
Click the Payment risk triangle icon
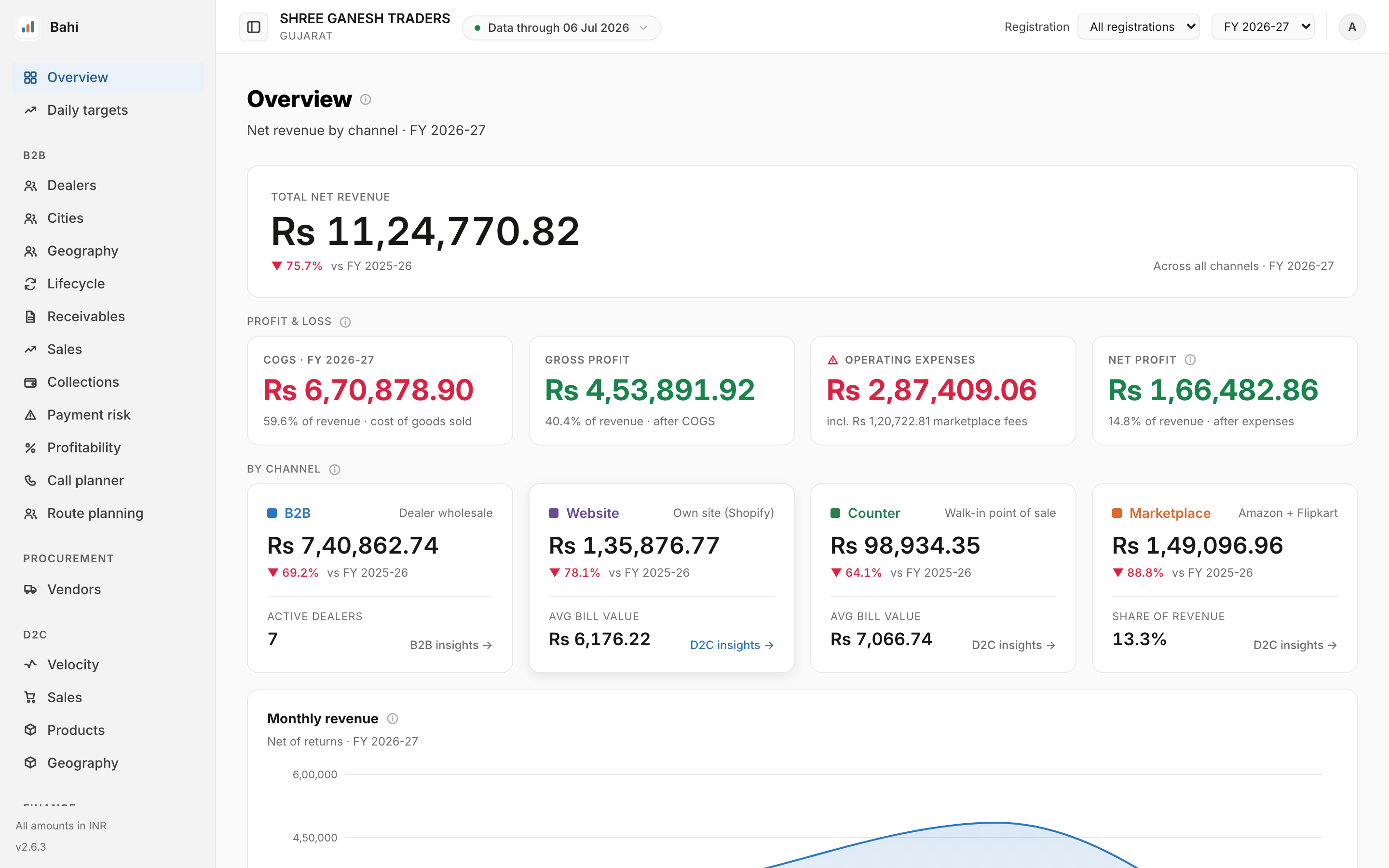pos(30,415)
